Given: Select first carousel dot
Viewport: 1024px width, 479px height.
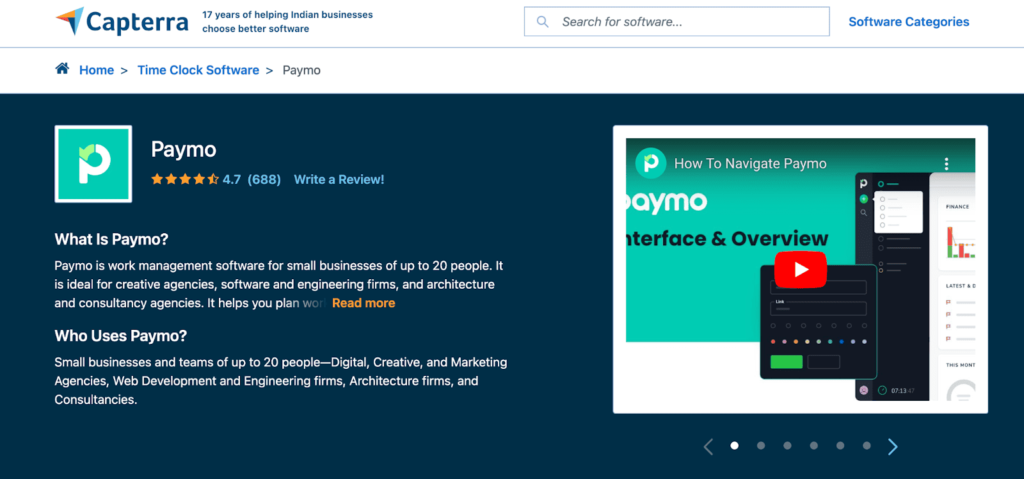Looking at the screenshot, I should point(734,446).
